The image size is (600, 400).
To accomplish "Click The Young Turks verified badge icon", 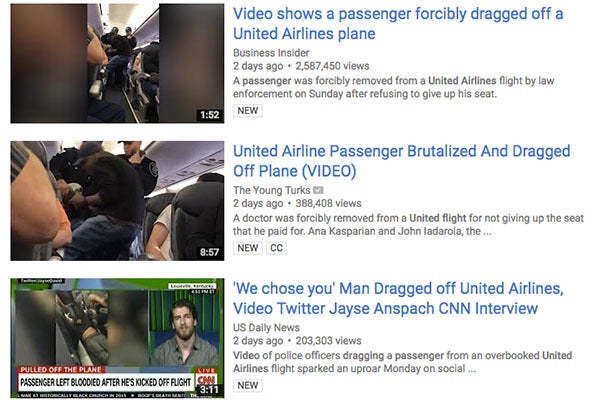I will pos(318,190).
